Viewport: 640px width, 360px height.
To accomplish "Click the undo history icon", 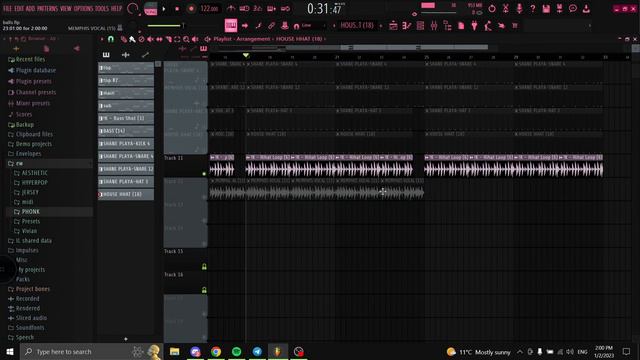I will click(x=492, y=8).
